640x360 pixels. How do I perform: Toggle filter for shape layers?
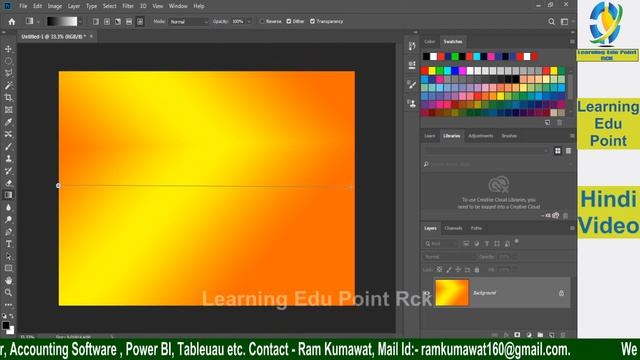(x=497, y=244)
